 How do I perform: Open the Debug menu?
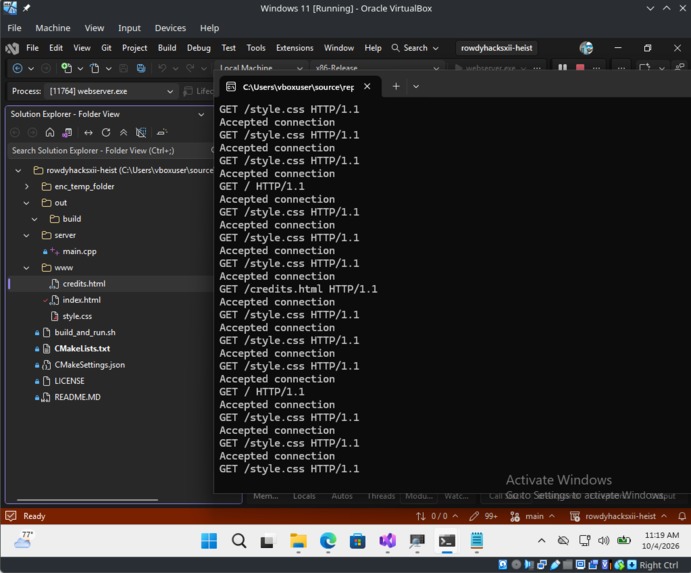tap(198, 48)
